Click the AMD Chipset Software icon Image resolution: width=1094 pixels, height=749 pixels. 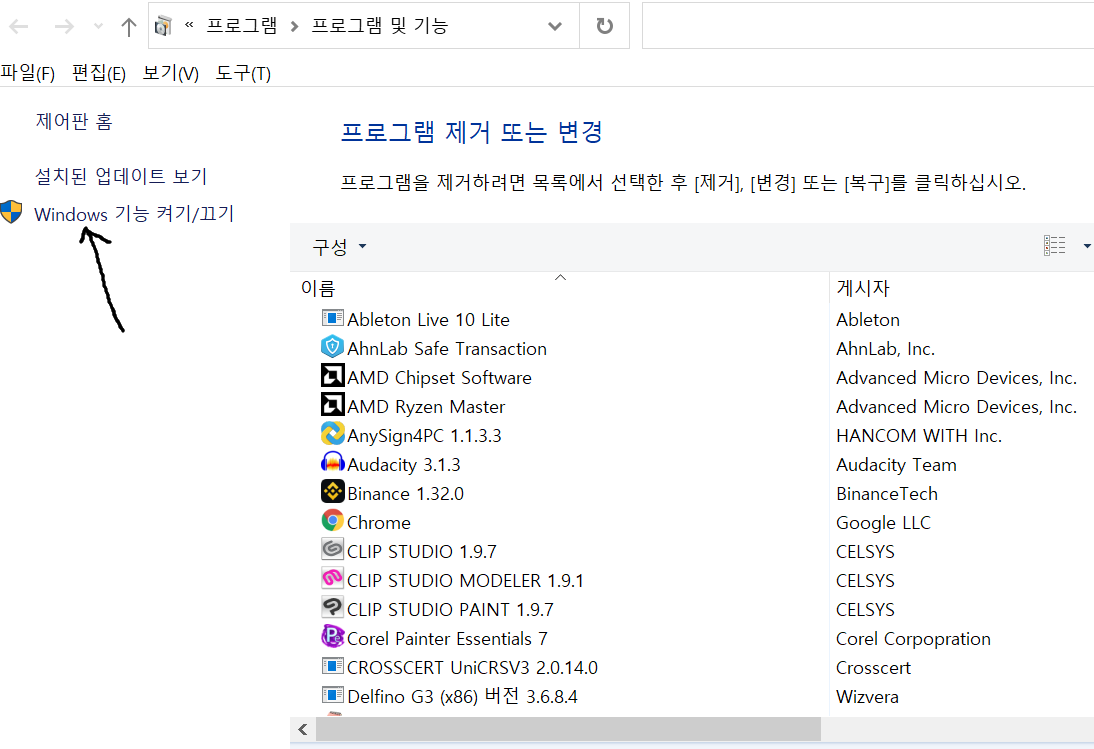tap(332, 376)
